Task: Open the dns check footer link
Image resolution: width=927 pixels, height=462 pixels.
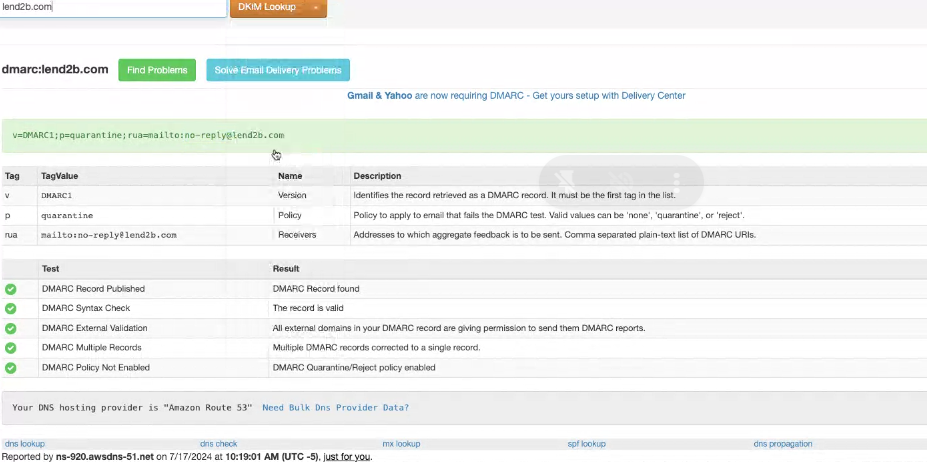Action: pos(218,444)
